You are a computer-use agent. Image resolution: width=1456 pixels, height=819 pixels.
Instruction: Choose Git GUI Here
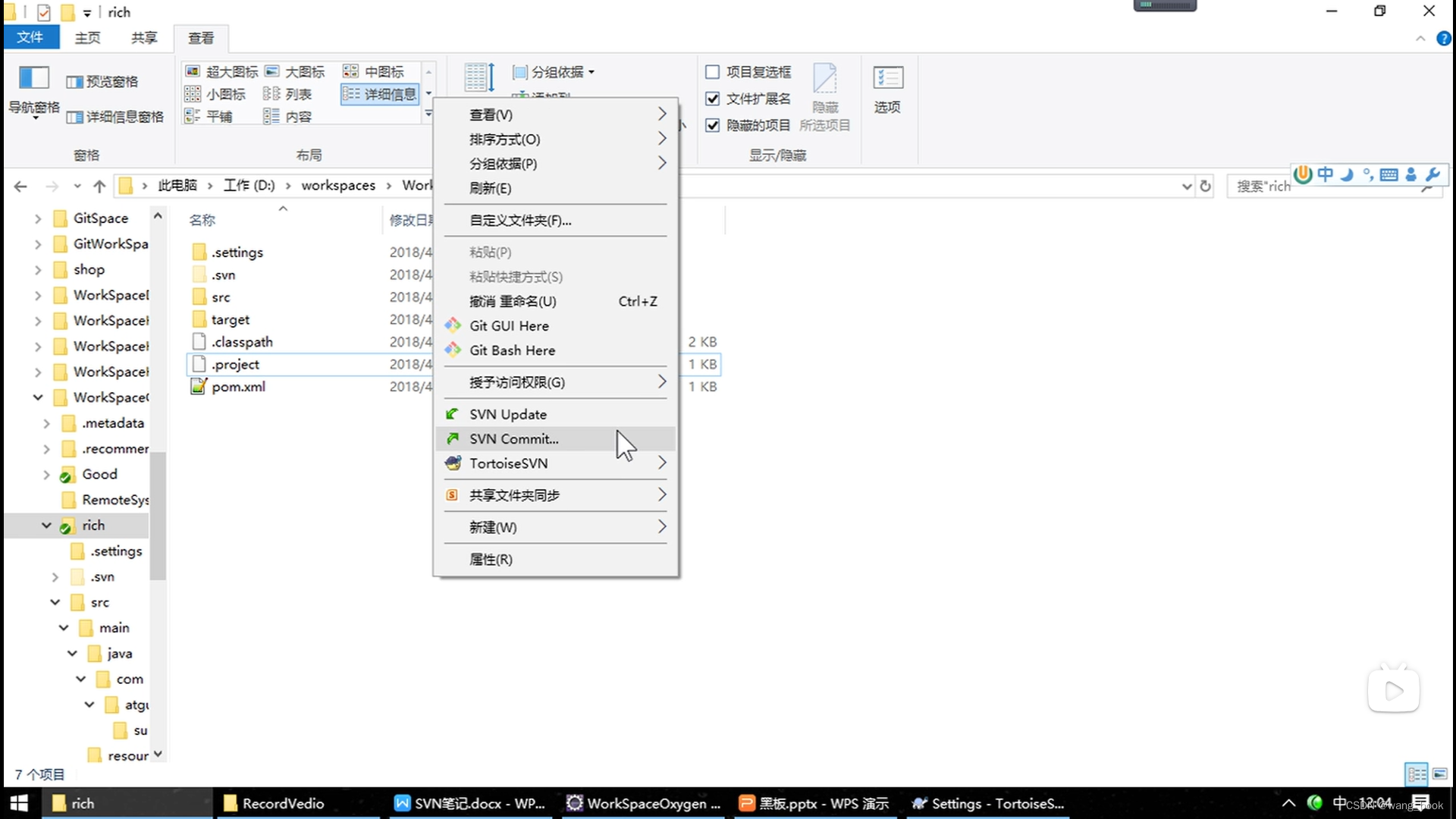(x=556, y=326)
